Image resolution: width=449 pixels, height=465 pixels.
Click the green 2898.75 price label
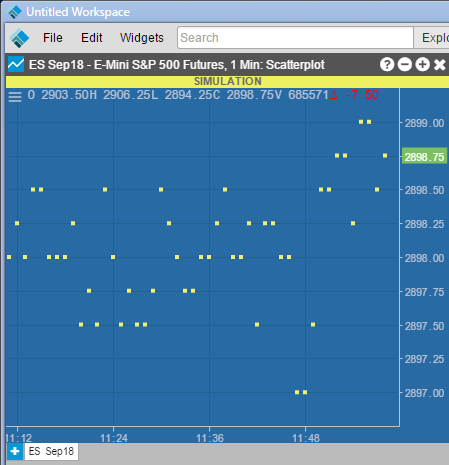425,157
